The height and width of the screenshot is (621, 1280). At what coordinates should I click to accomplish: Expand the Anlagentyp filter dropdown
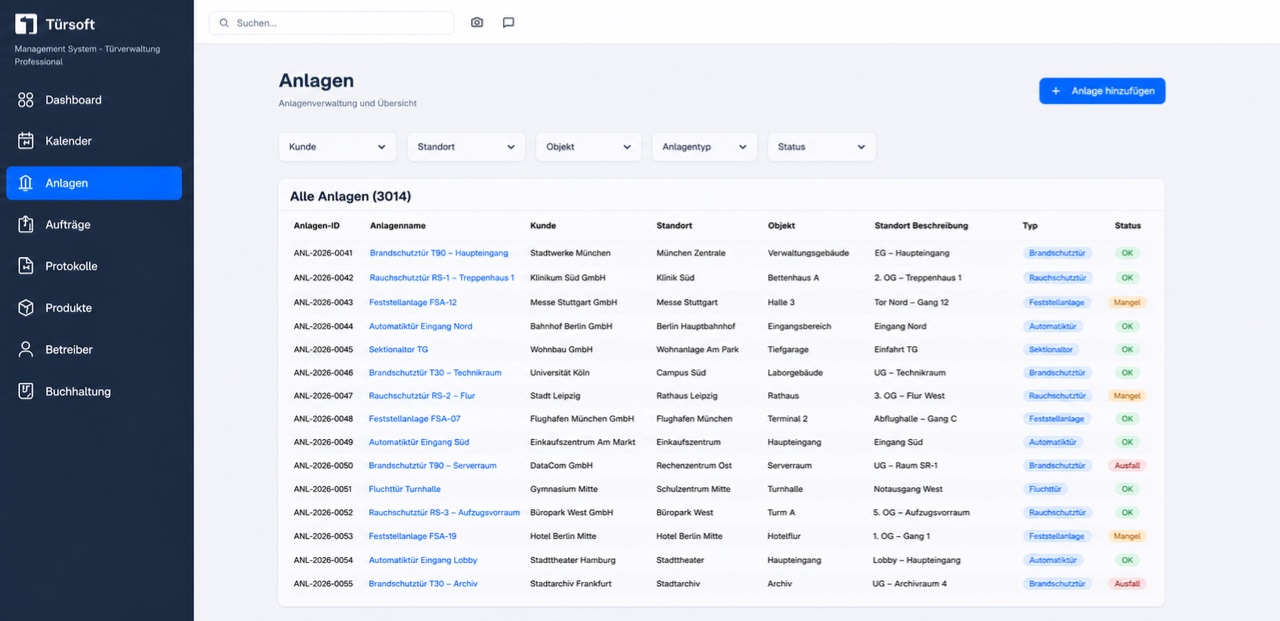(x=704, y=147)
